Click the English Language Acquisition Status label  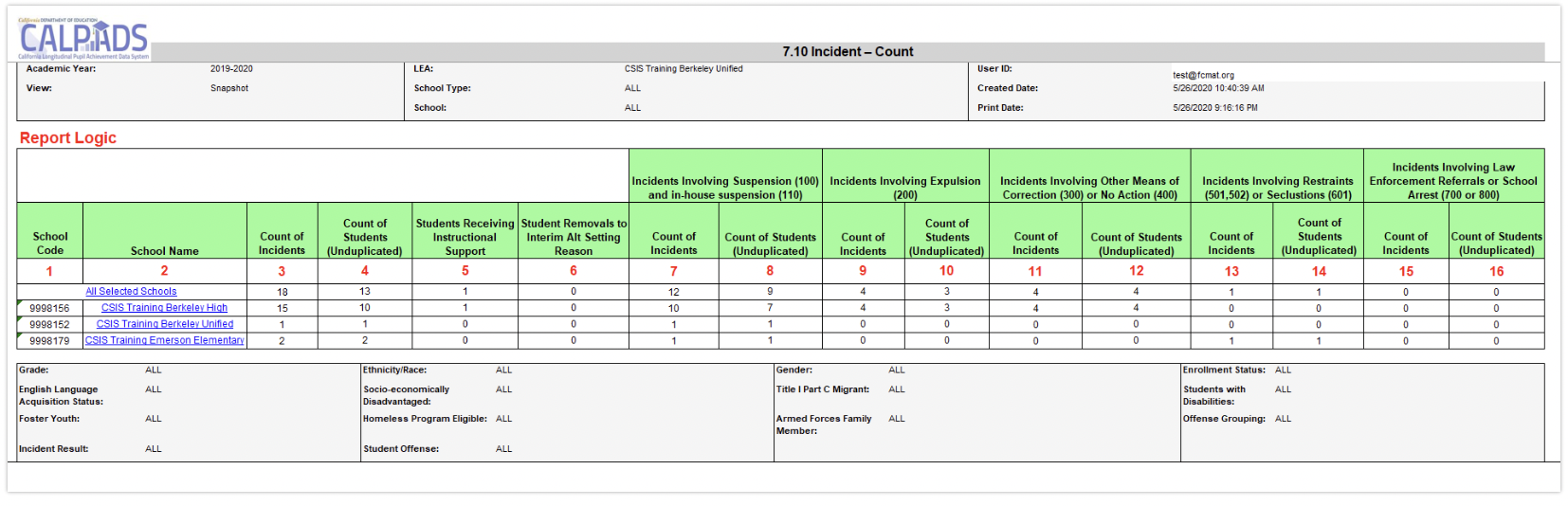pyautogui.click(x=61, y=395)
